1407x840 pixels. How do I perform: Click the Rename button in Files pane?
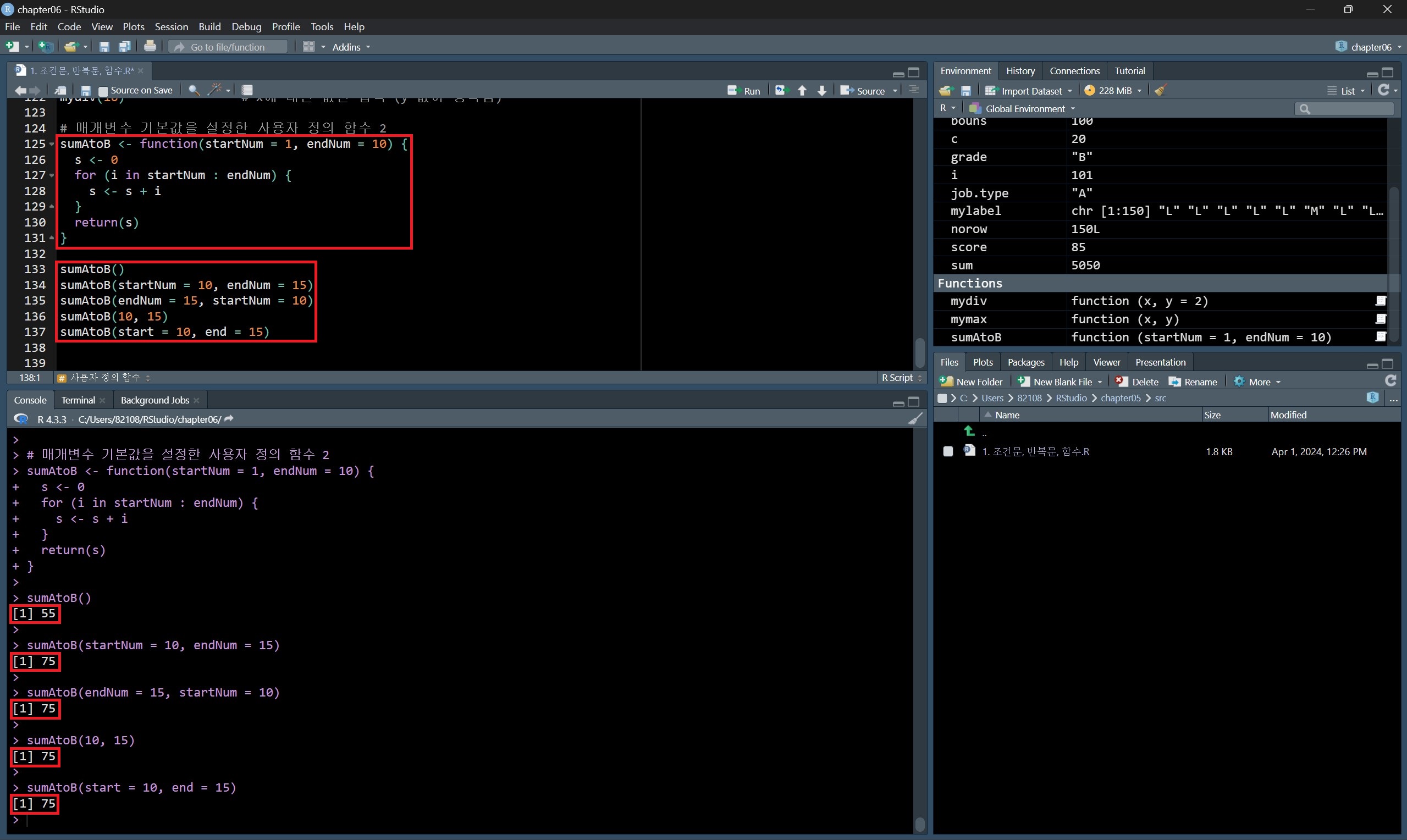pyautogui.click(x=1193, y=382)
